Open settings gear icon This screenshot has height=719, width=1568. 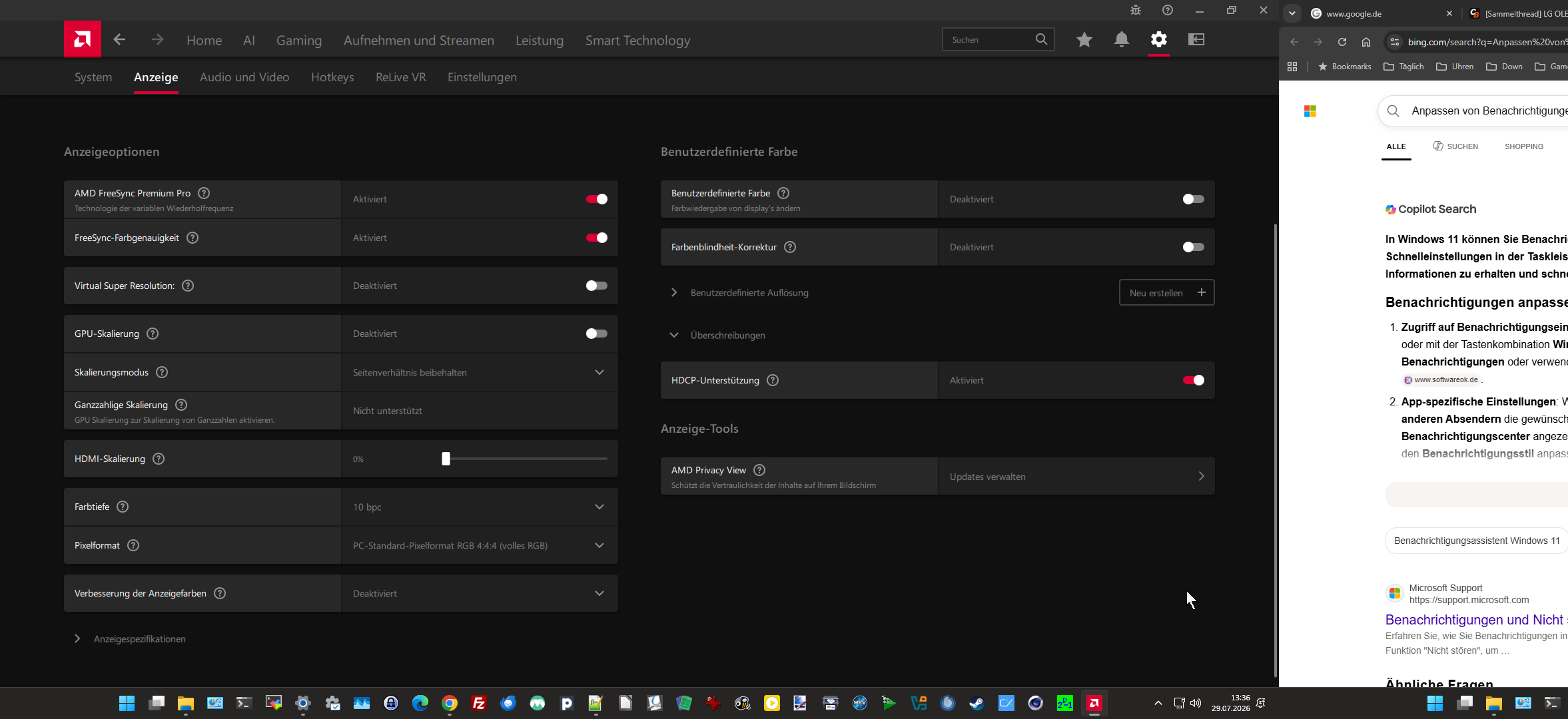pyautogui.click(x=1159, y=39)
